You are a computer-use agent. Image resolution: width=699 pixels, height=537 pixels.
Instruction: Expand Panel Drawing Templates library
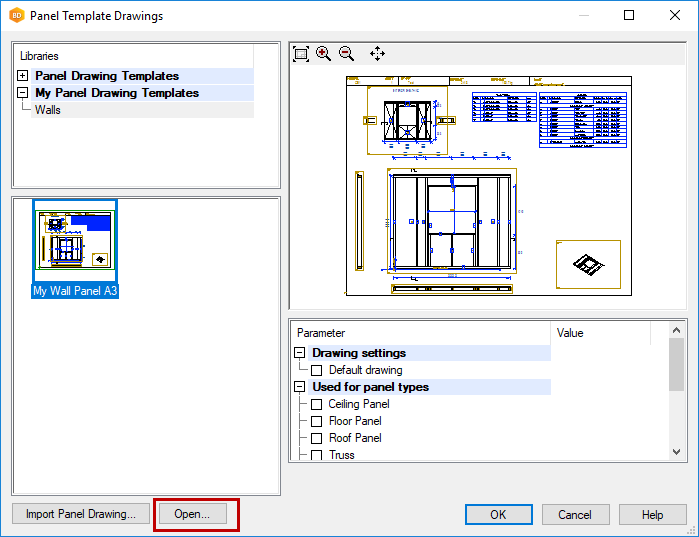pyautogui.click(x=23, y=76)
